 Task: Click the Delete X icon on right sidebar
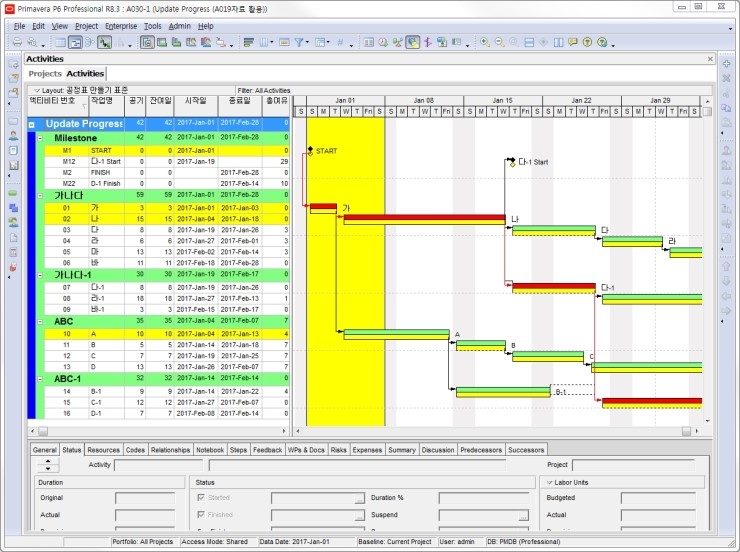(726, 77)
